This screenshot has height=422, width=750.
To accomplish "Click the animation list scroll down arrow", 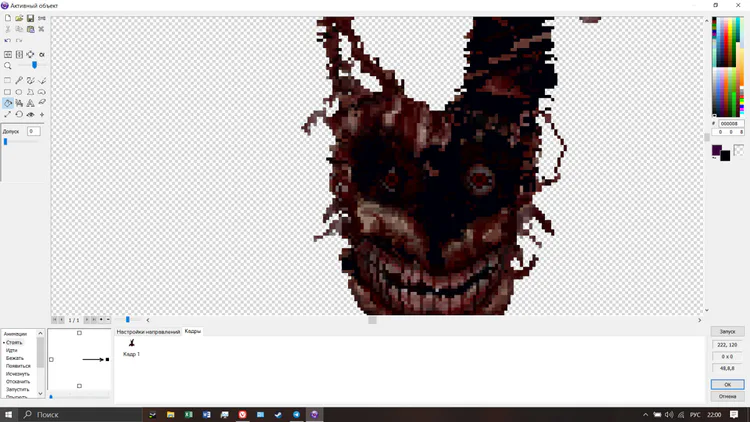I will 40,394.
